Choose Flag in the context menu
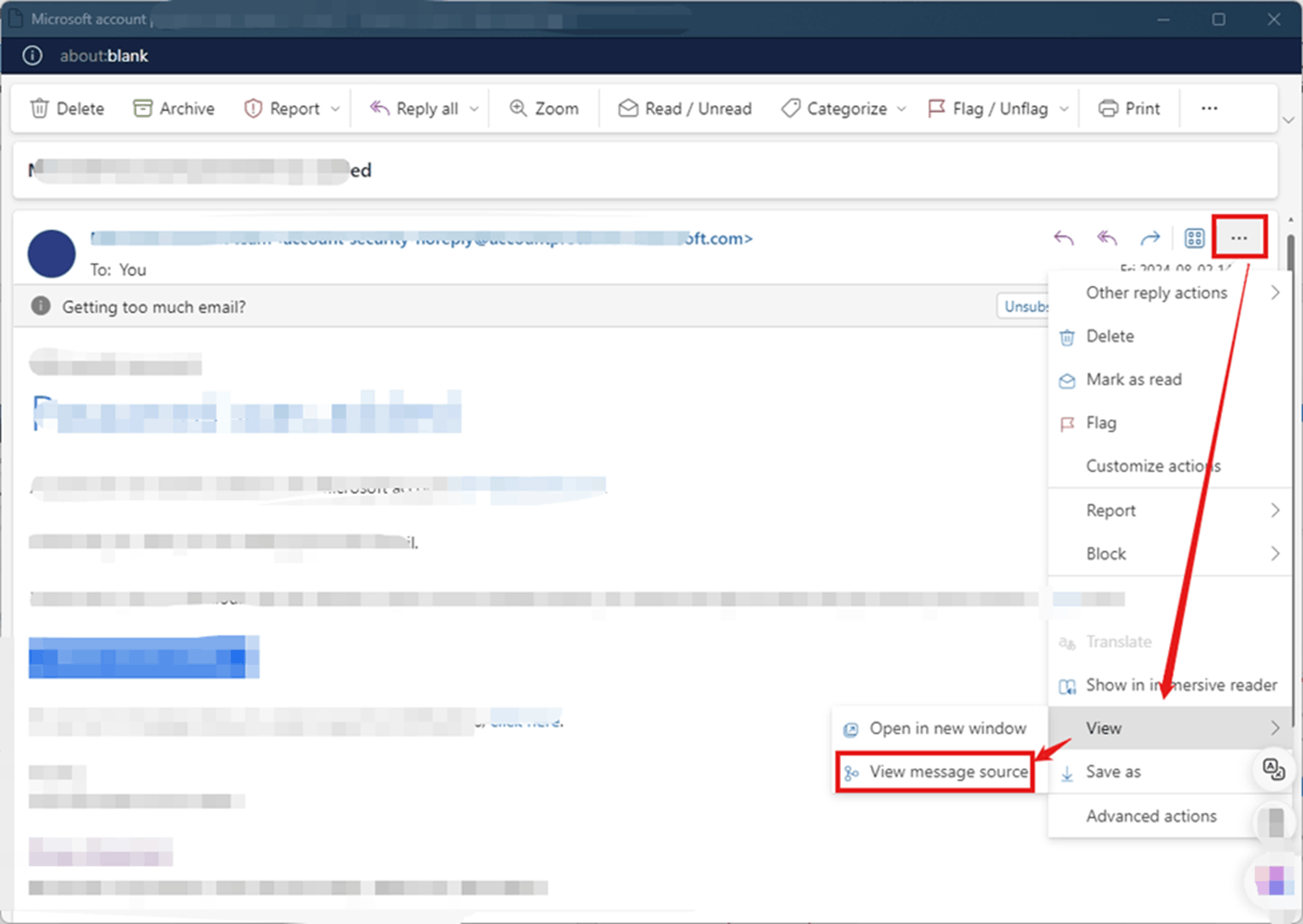This screenshot has width=1303, height=924. 1170,423
